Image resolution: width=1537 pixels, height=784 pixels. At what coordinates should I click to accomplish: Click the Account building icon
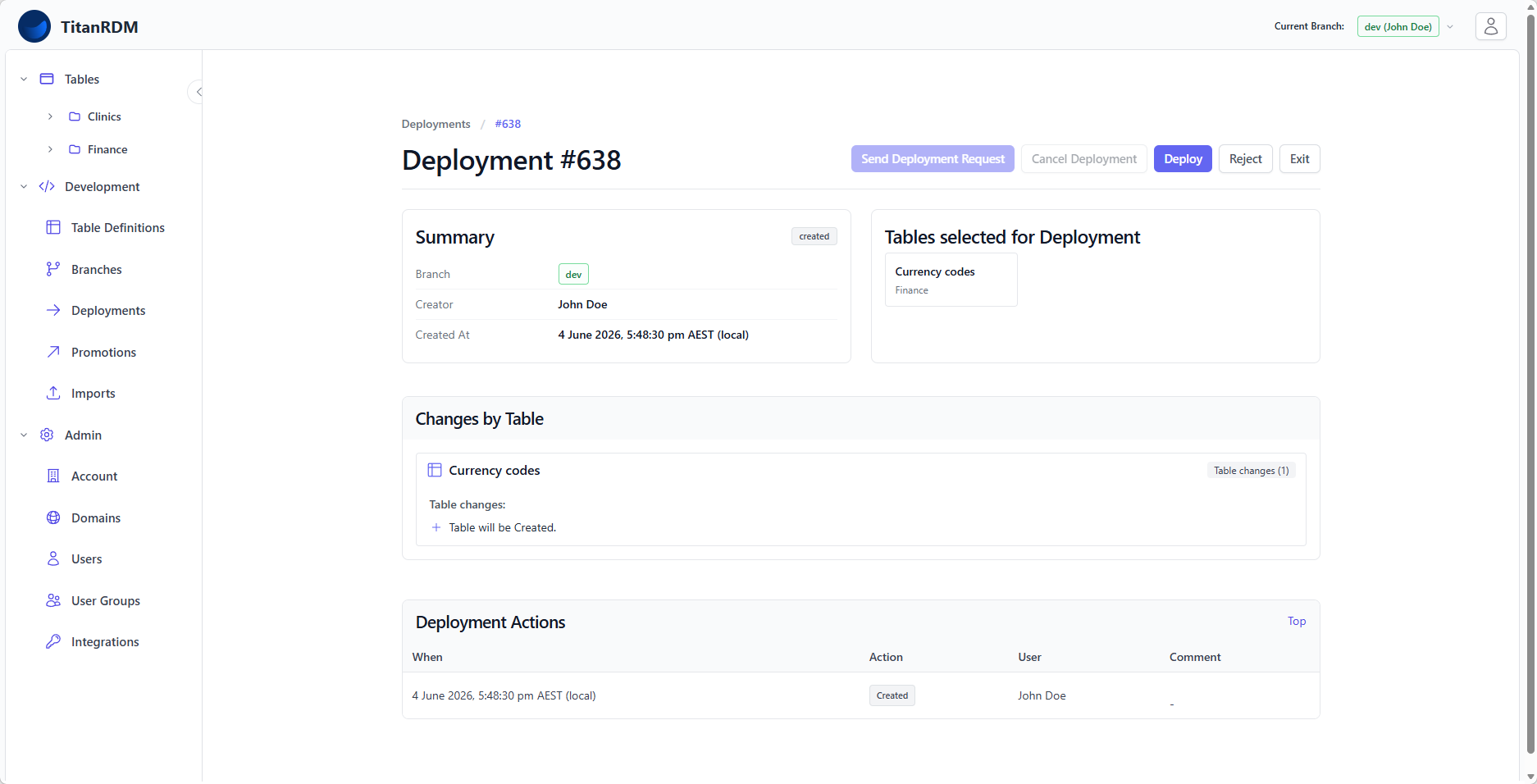click(53, 476)
